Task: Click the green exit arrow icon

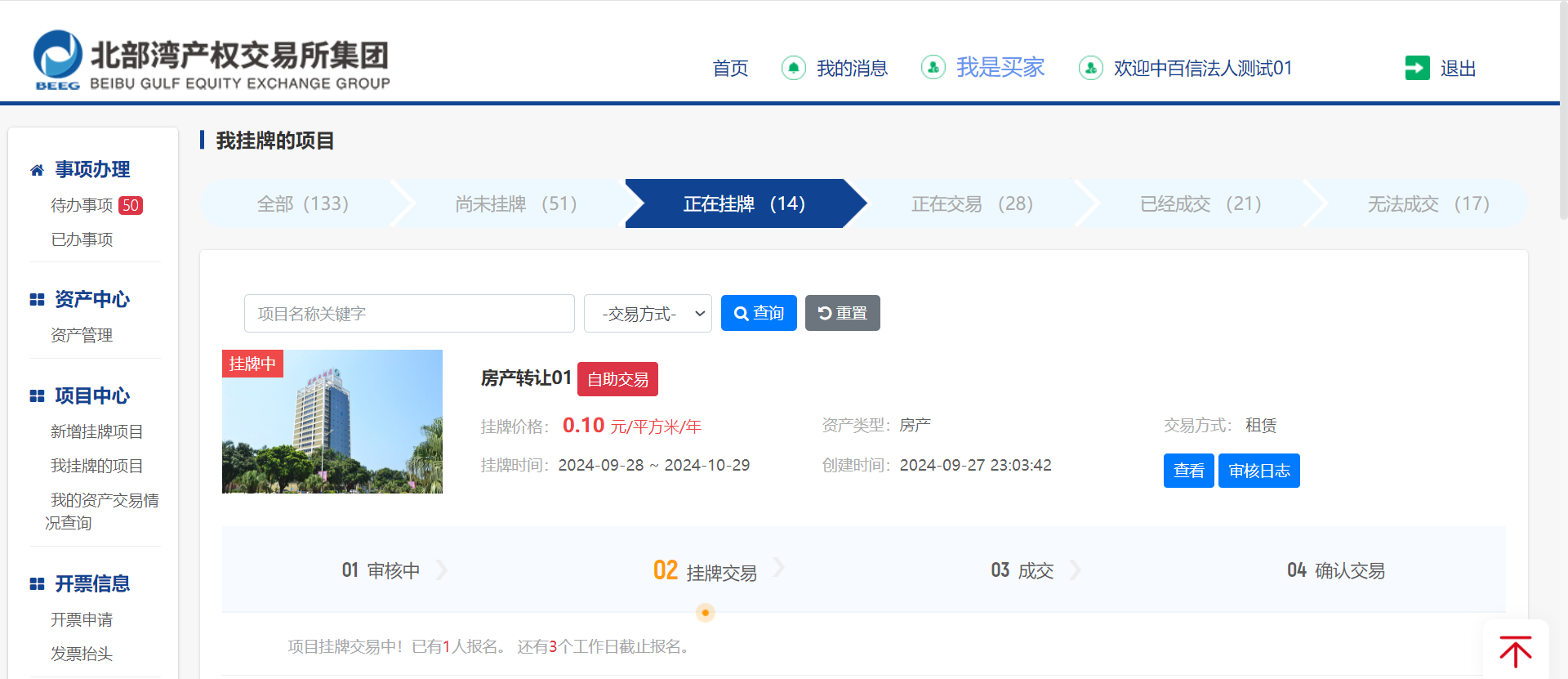Action: tap(1418, 68)
